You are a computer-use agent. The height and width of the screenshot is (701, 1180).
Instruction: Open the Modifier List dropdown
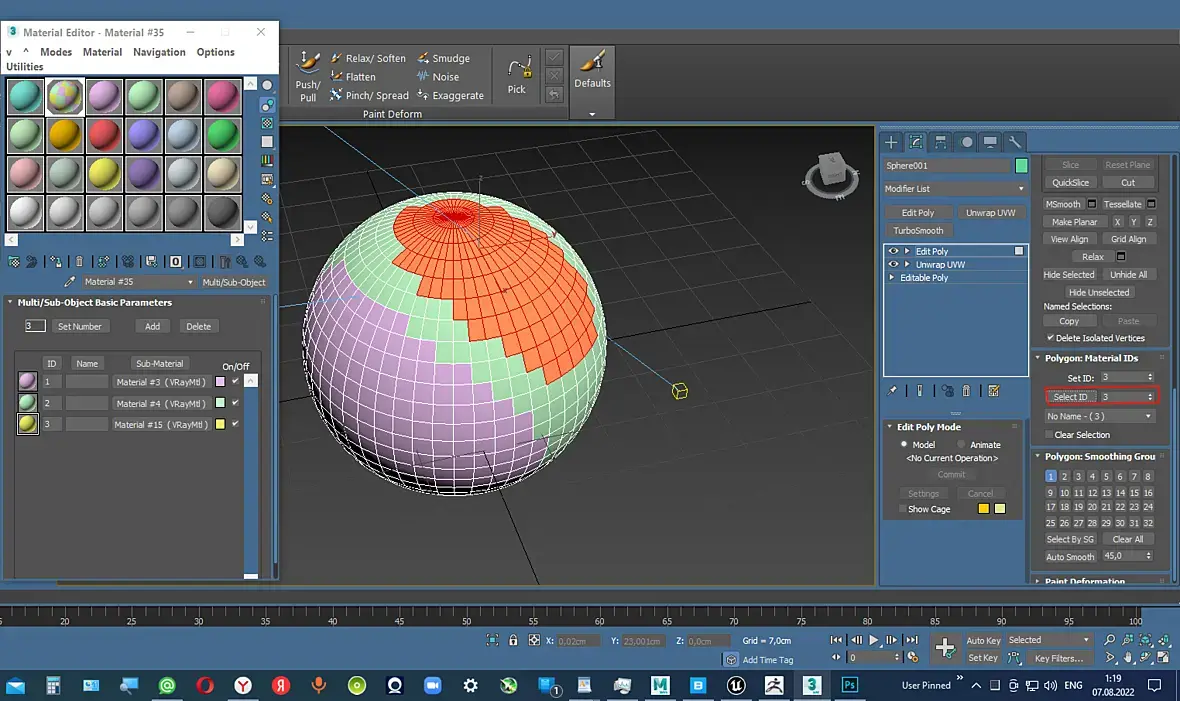(955, 189)
